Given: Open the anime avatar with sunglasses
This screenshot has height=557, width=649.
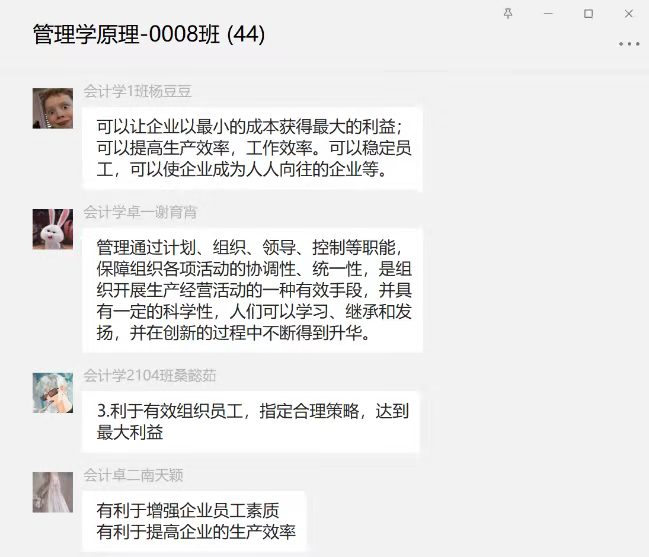Looking at the screenshot, I should [53, 393].
